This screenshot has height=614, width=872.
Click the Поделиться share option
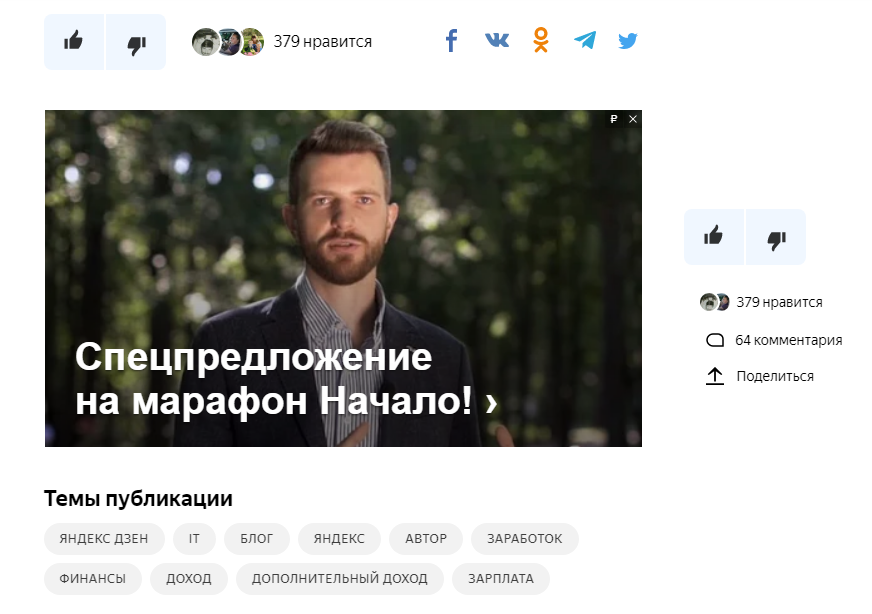click(x=760, y=377)
